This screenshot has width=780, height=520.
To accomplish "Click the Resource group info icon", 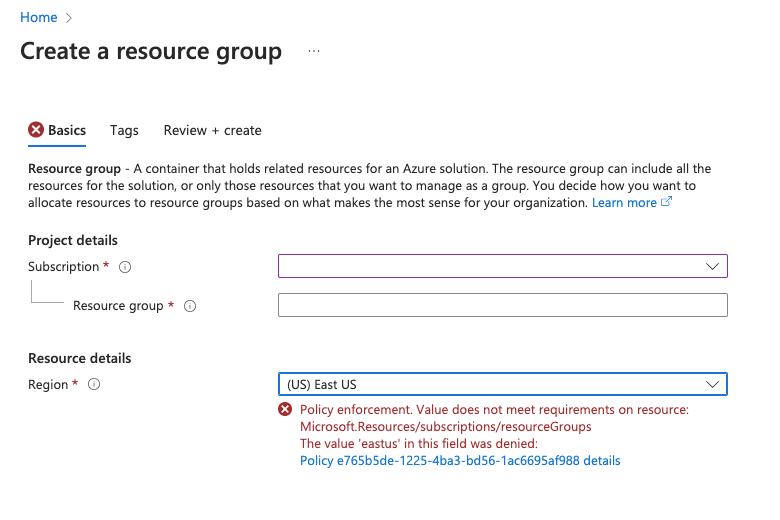I will (x=190, y=306).
